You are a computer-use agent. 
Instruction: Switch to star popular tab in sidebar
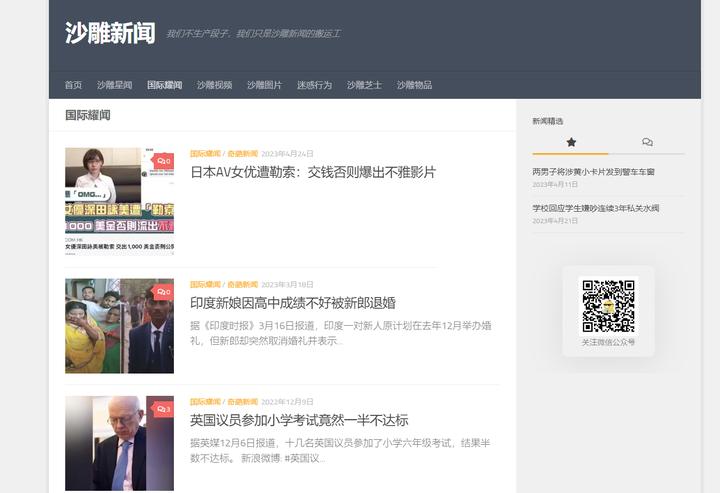coord(571,142)
